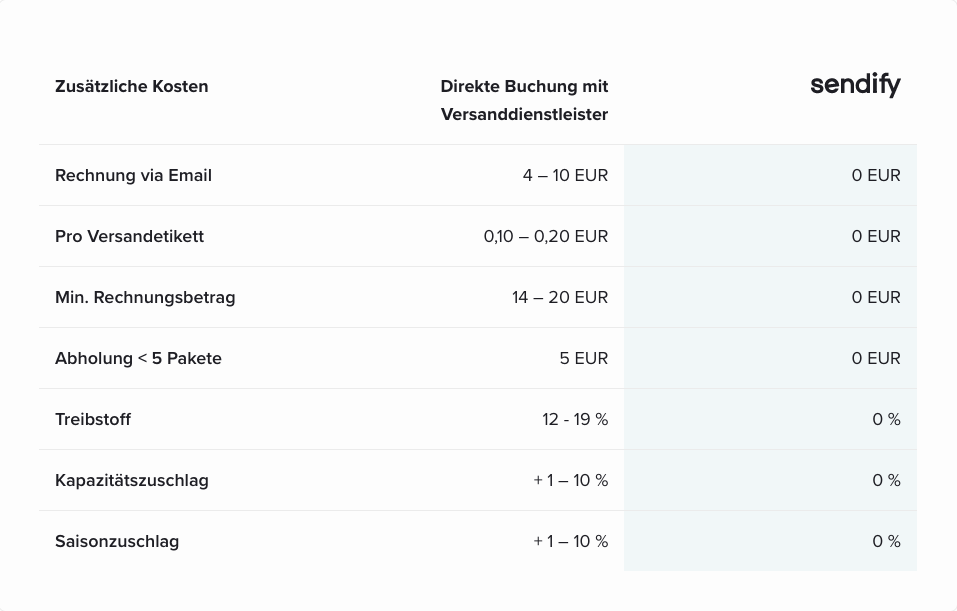Click sendify 0 % for Kapazitätszuschlag

[886, 480]
